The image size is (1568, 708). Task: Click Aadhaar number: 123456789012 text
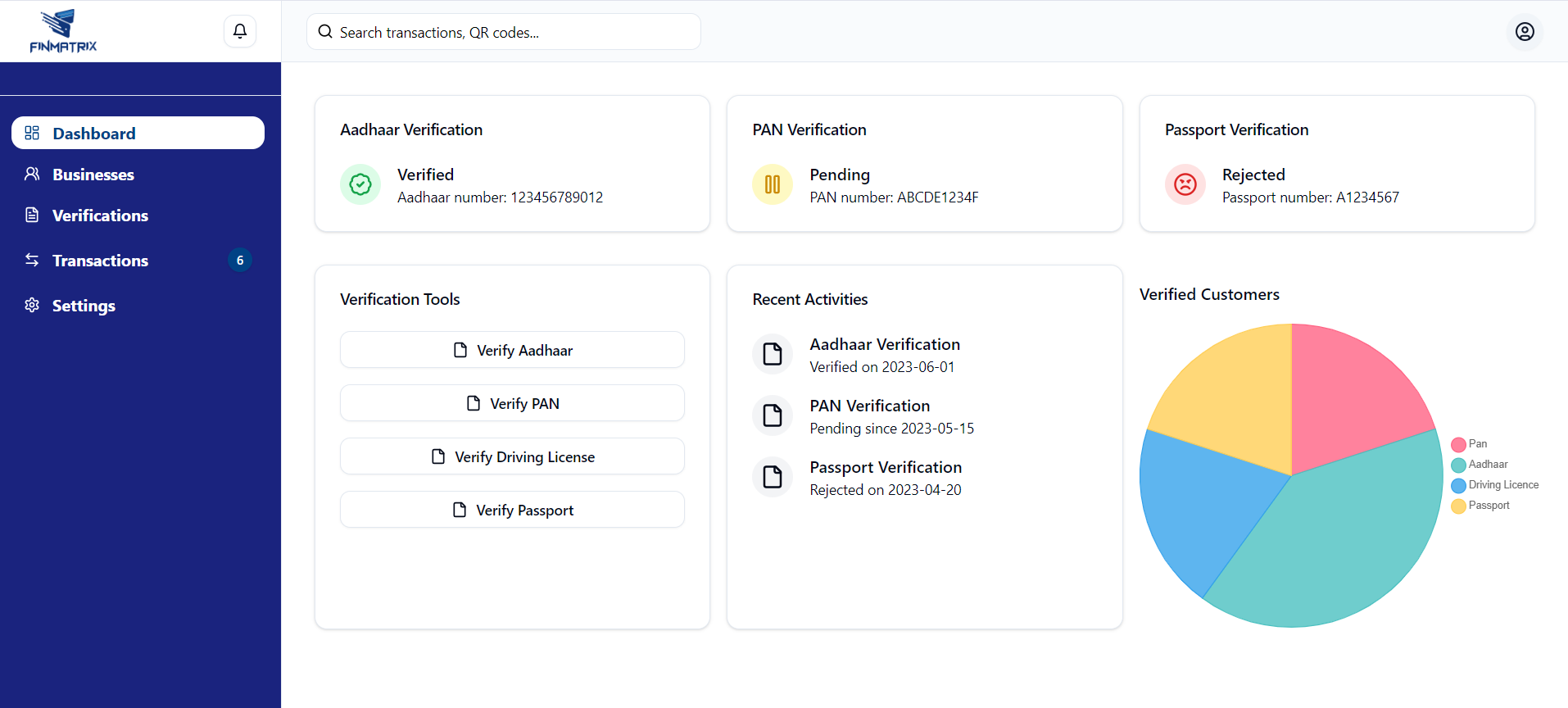coord(500,197)
